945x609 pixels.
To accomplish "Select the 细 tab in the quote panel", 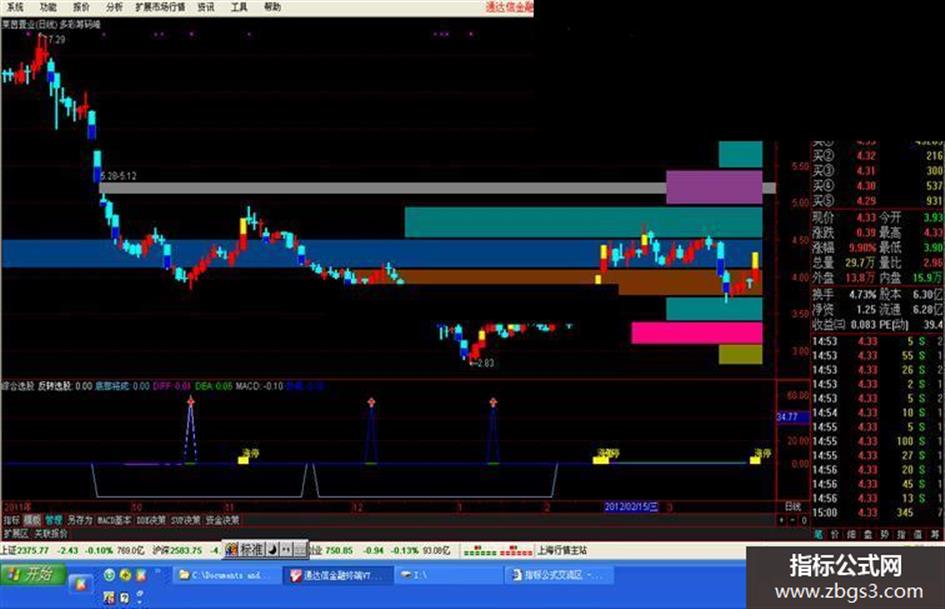I will pos(852,534).
